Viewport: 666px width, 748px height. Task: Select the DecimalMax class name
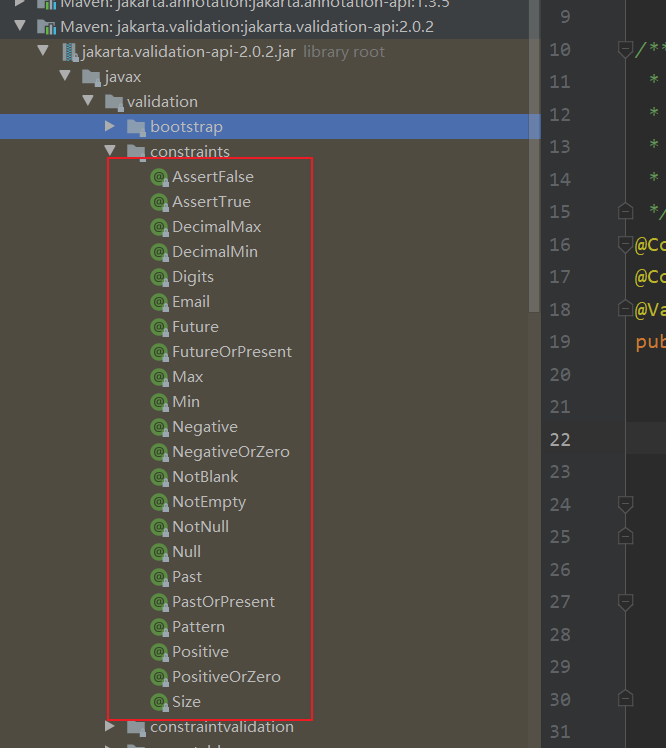217,227
